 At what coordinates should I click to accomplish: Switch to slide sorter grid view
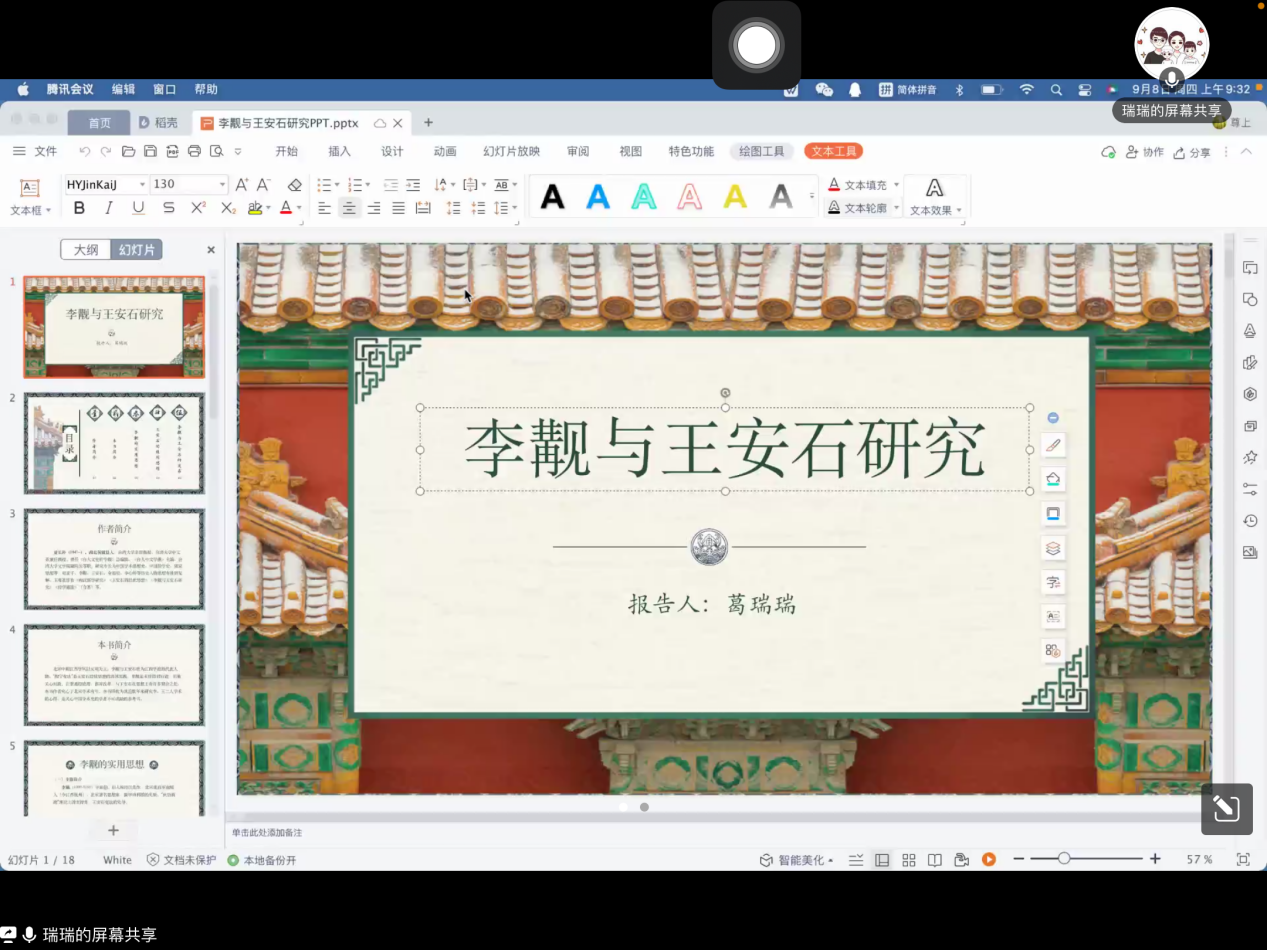(x=909, y=860)
